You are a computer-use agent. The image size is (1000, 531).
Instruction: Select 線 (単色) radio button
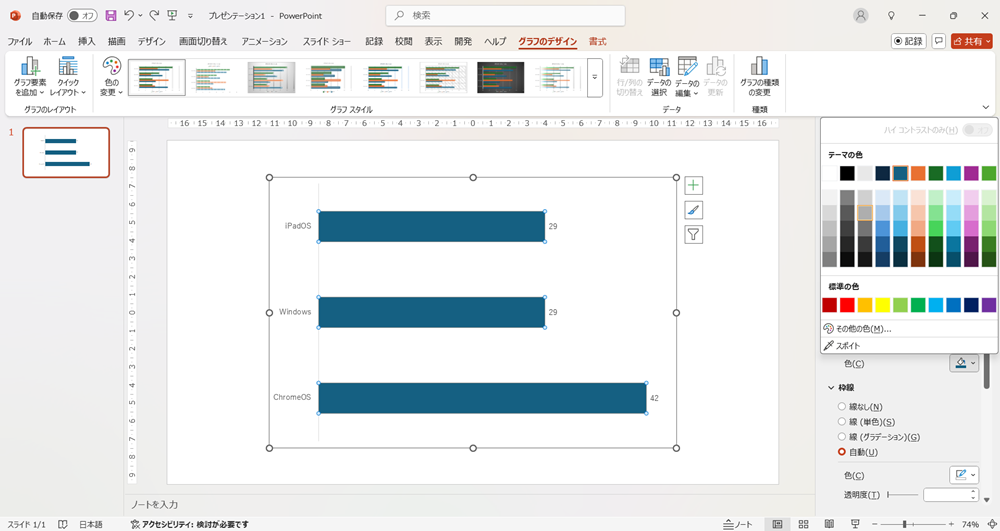842,422
